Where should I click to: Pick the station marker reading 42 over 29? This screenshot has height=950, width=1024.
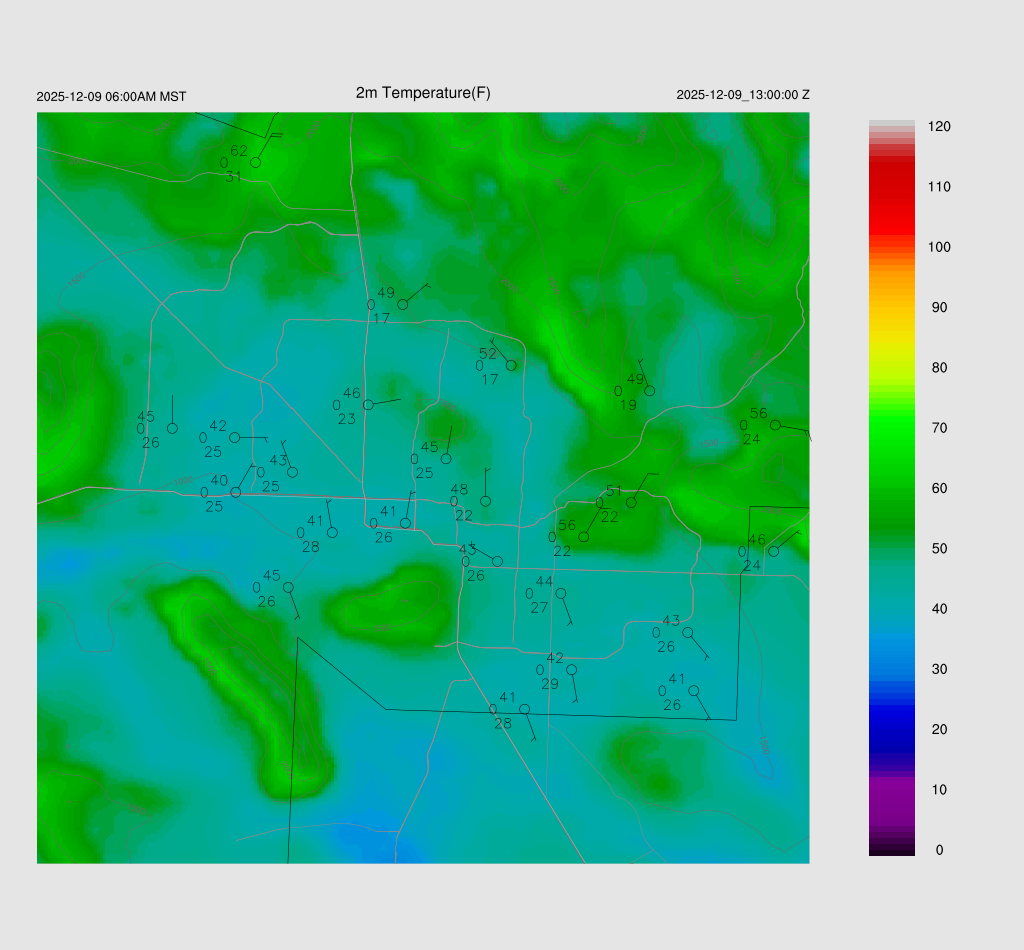[571, 670]
